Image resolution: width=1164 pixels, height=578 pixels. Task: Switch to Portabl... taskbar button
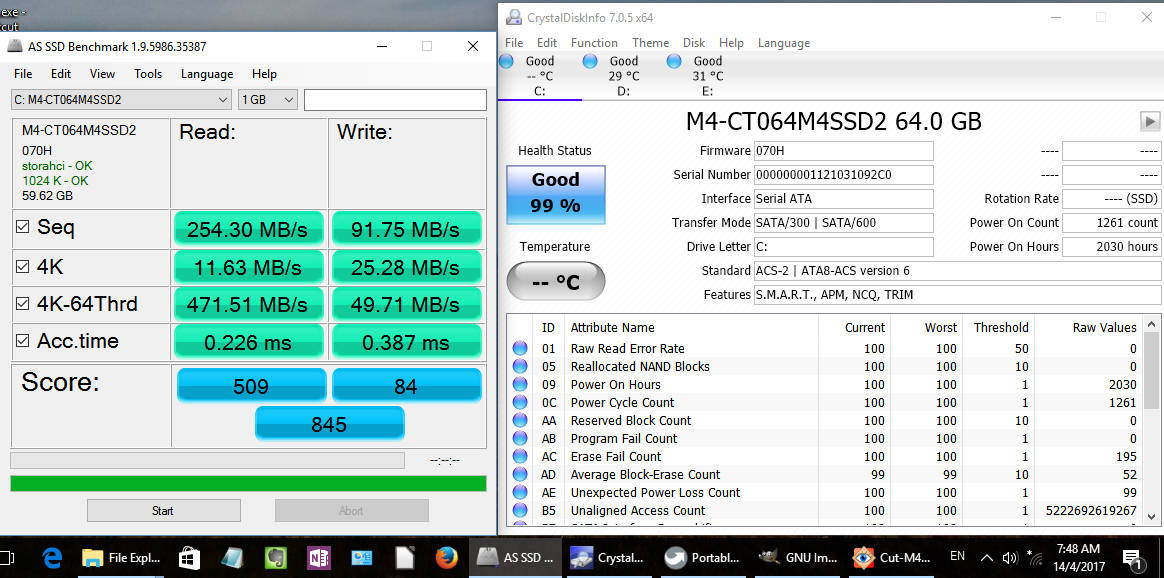pyautogui.click(x=703, y=557)
